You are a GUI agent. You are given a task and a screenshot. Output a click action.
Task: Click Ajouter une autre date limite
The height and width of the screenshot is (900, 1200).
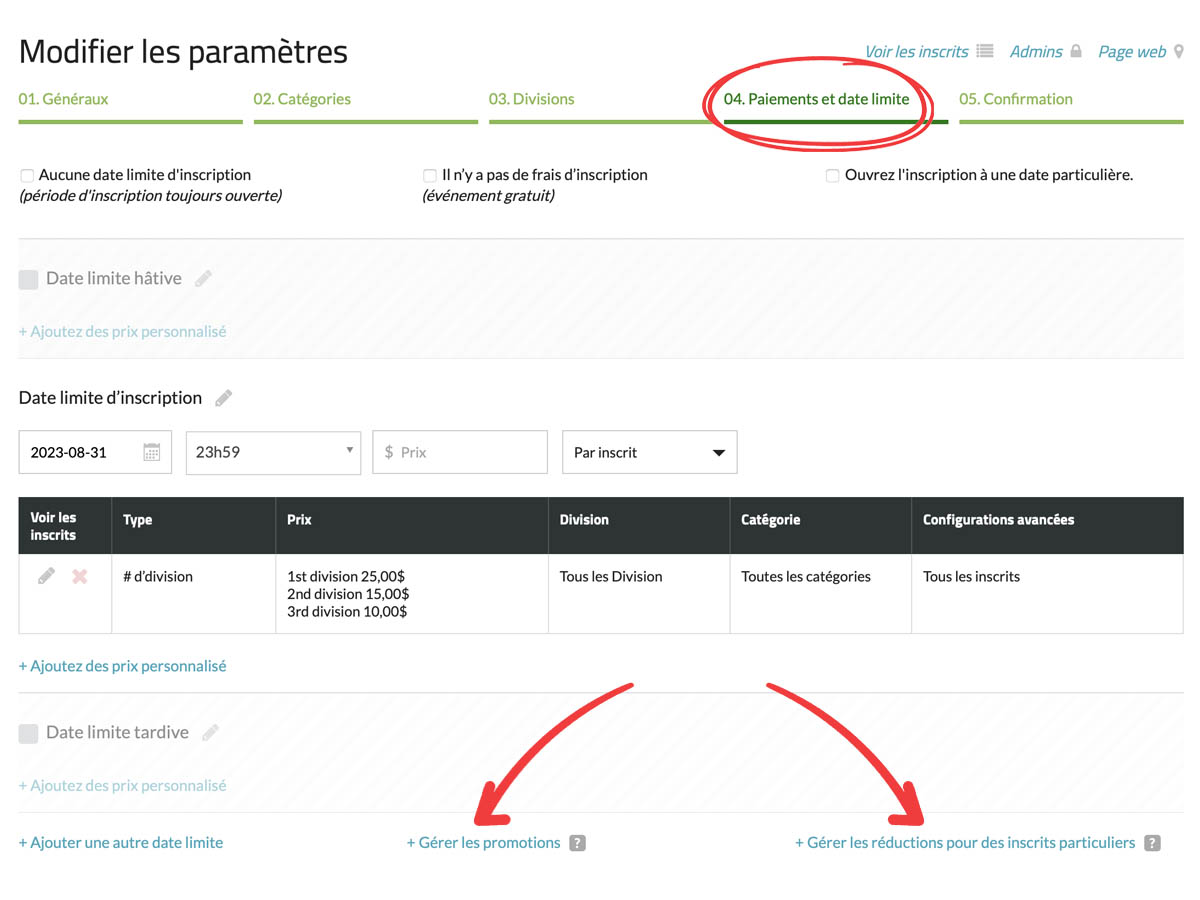[x=121, y=843]
